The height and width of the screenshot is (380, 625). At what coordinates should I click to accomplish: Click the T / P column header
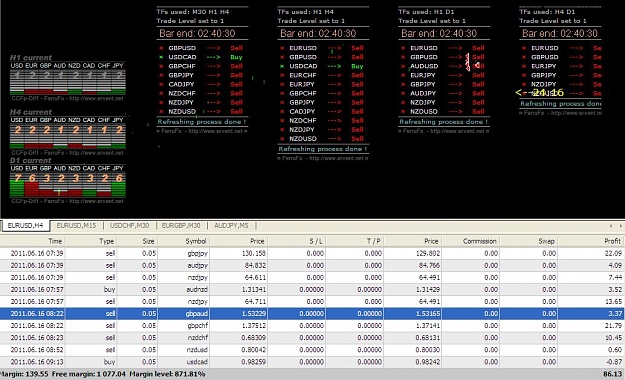355,241
